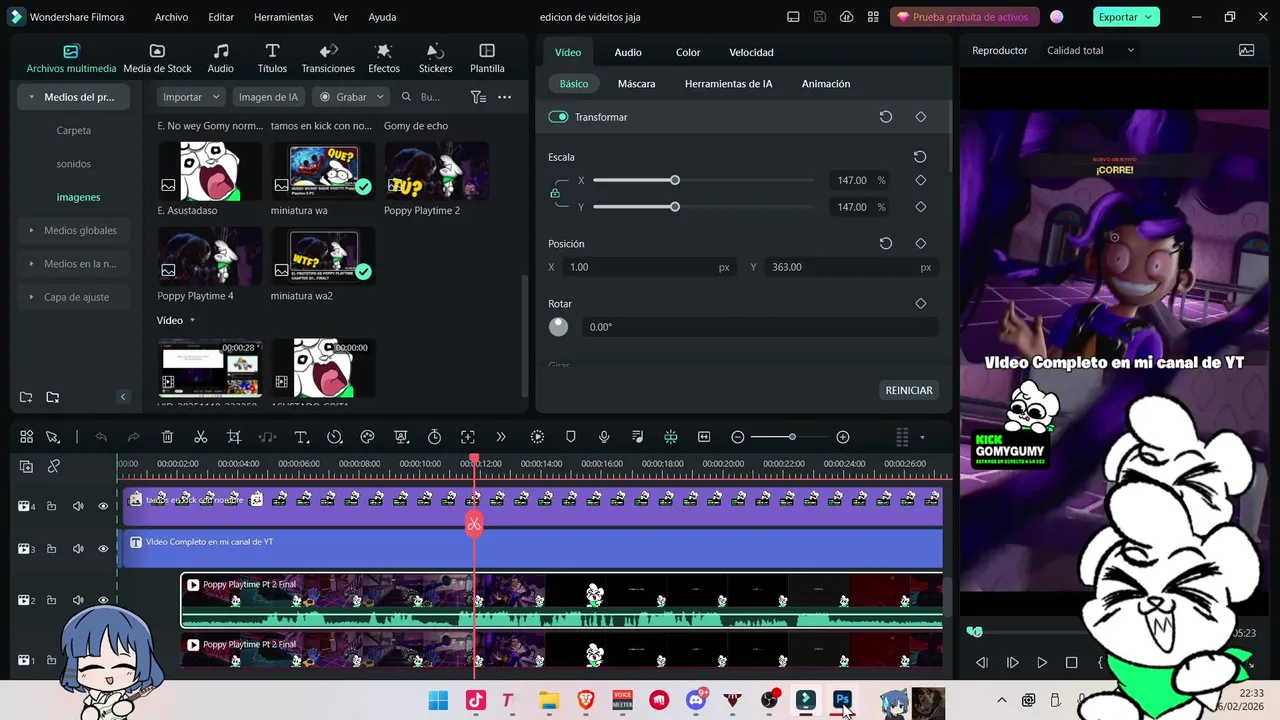The height and width of the screenshot is (720, 1280).
Task: Open the filter/sort icon in media panel
Action: pos(478,97)
